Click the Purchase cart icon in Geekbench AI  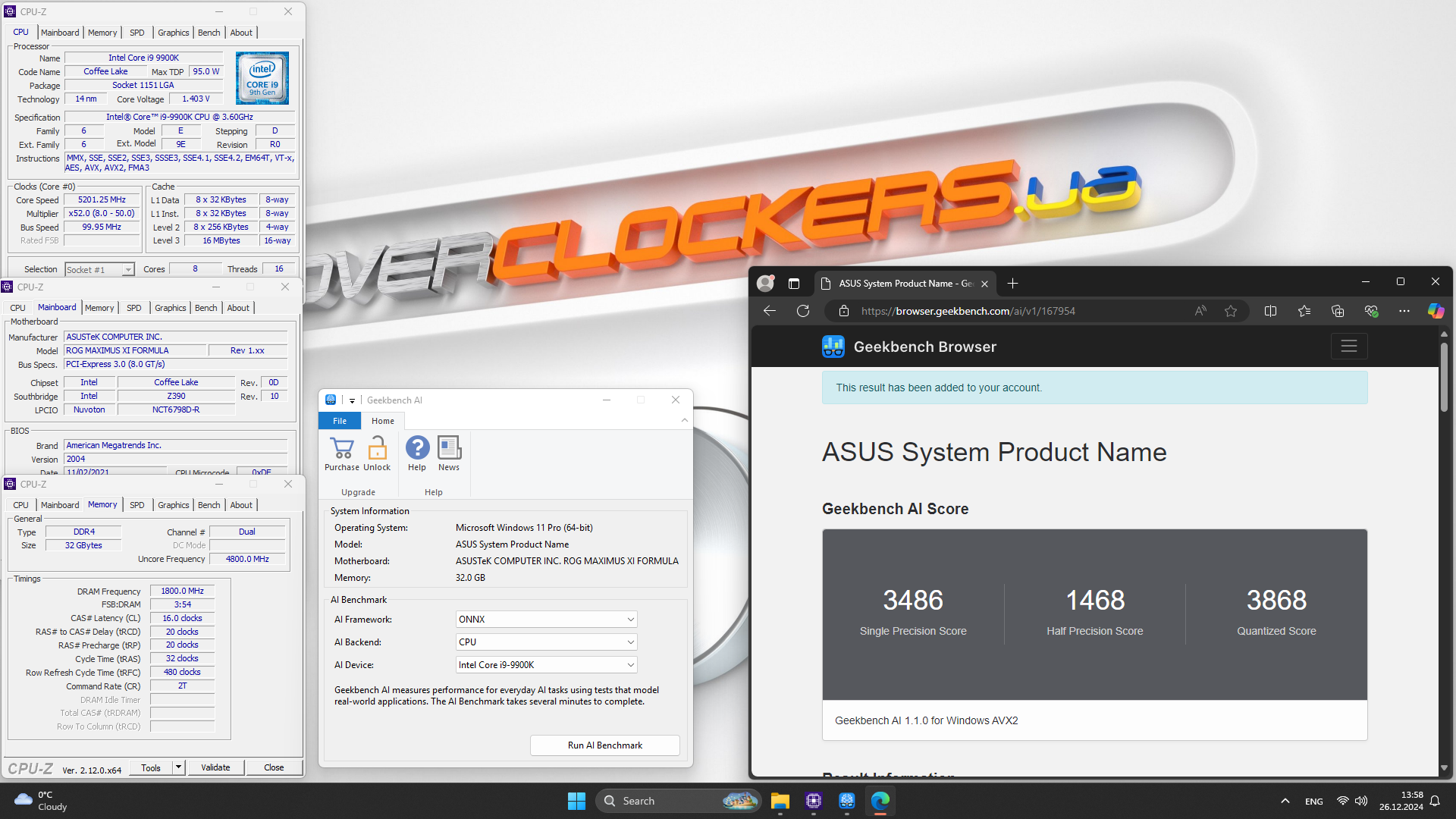(x=342, y=448)
